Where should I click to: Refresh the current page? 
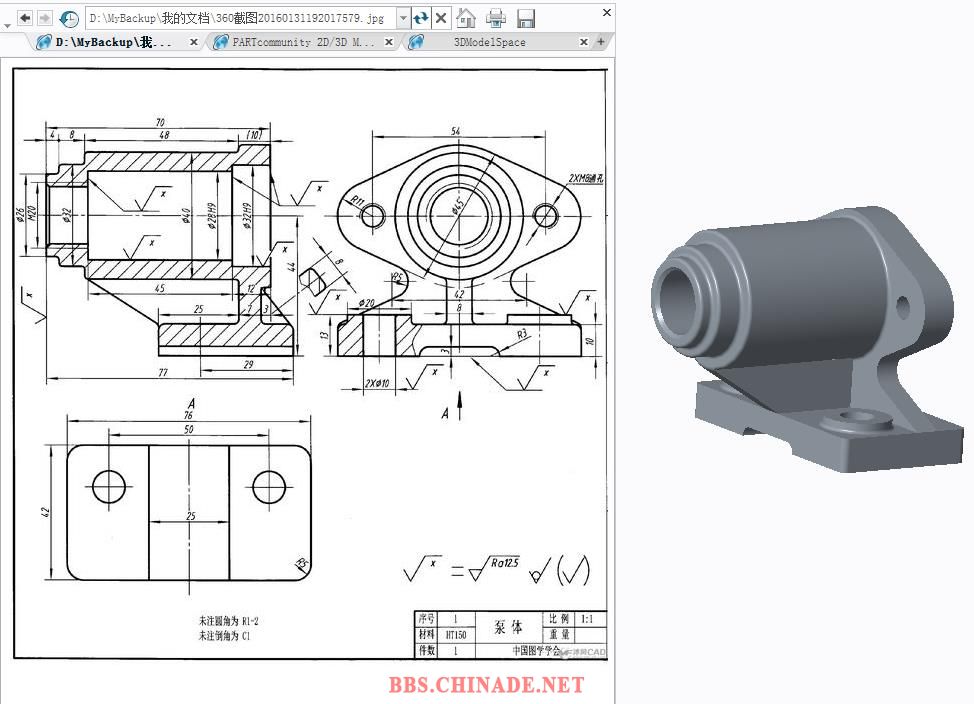[421, 18]
